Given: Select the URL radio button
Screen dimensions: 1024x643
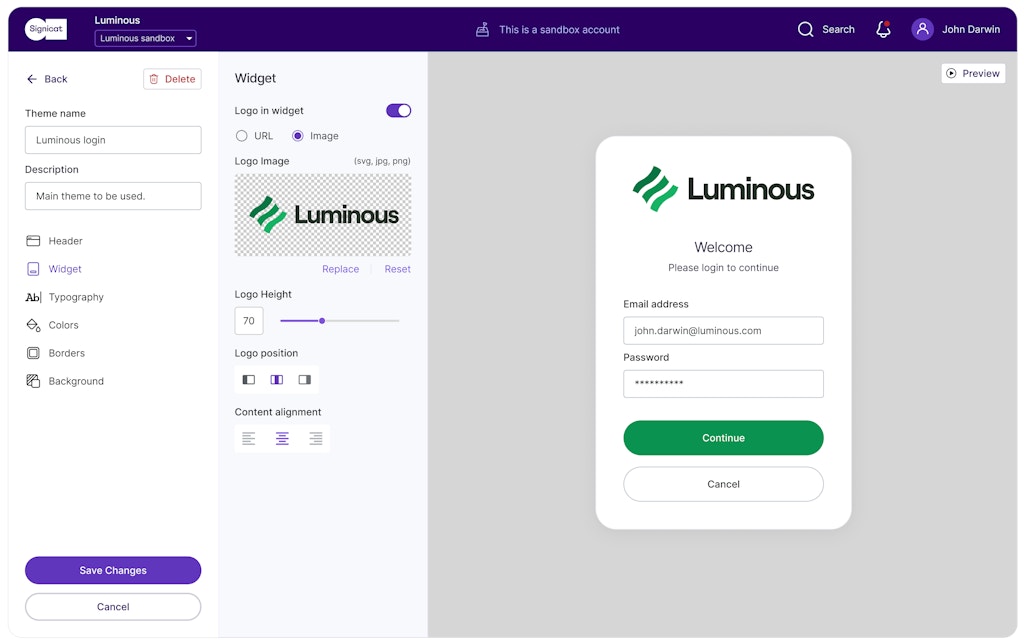Looking at the screenshot, I should coord(242,136).
